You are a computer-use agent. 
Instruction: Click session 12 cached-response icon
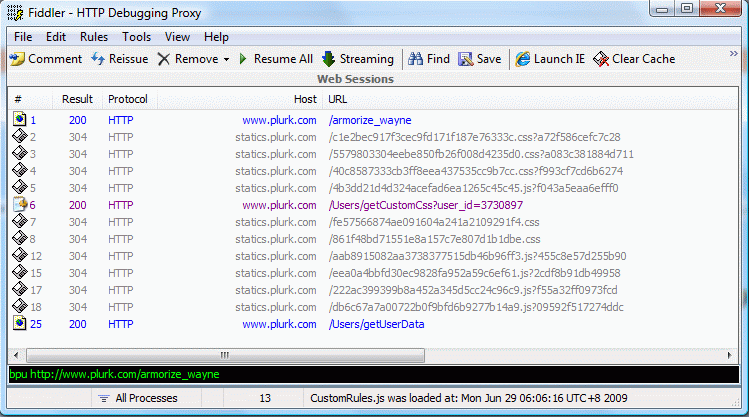20,255
